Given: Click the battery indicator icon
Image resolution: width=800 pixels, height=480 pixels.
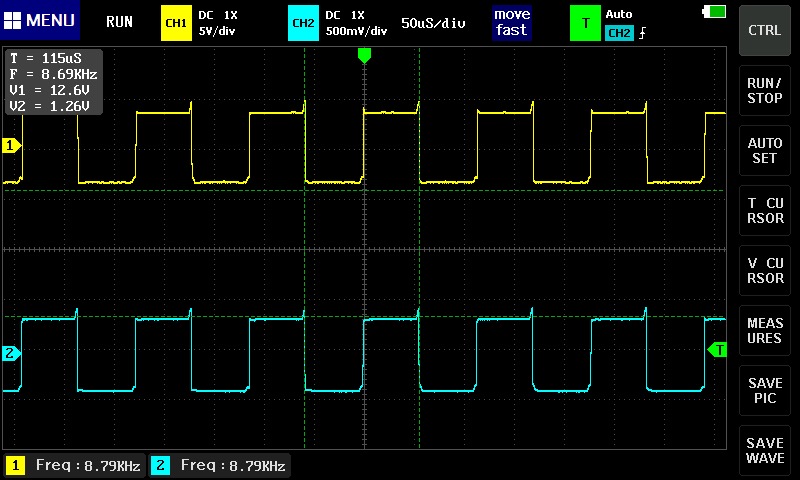Looking at the screenshot, I should [x=715, y=11].
